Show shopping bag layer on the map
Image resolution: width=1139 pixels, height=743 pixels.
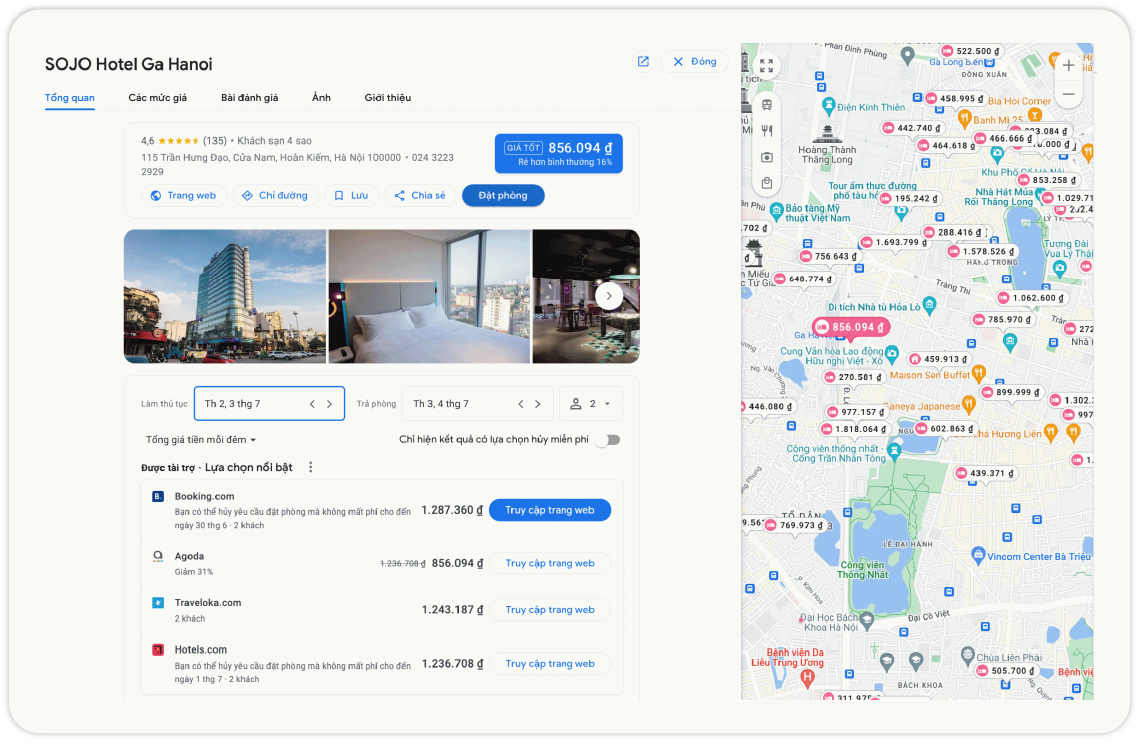coord(766,183)
